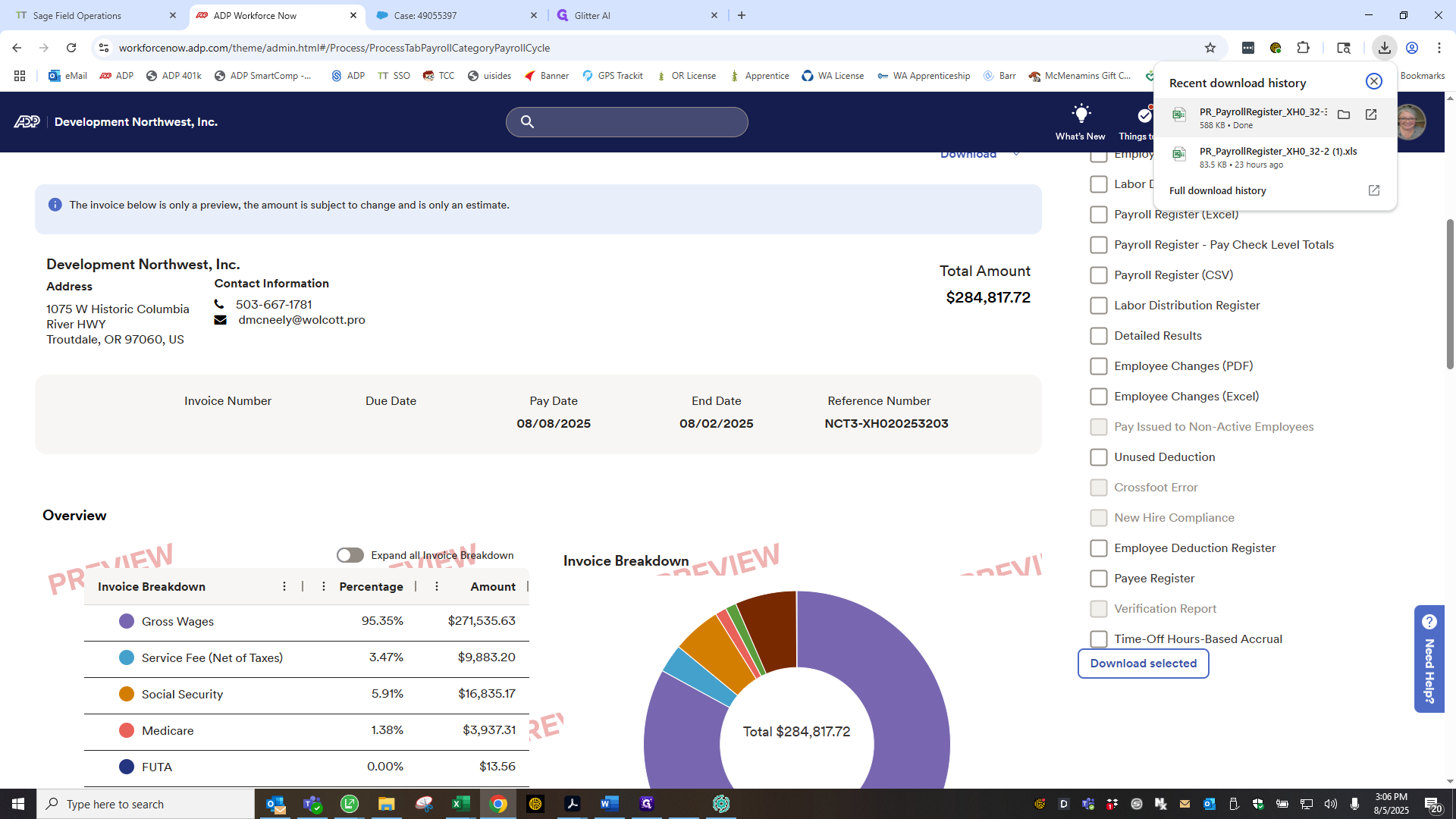The image size is (1456, 819).
Task: Click the info icon in preview notice
Action: pyautogui.click(x=55, y=205)
